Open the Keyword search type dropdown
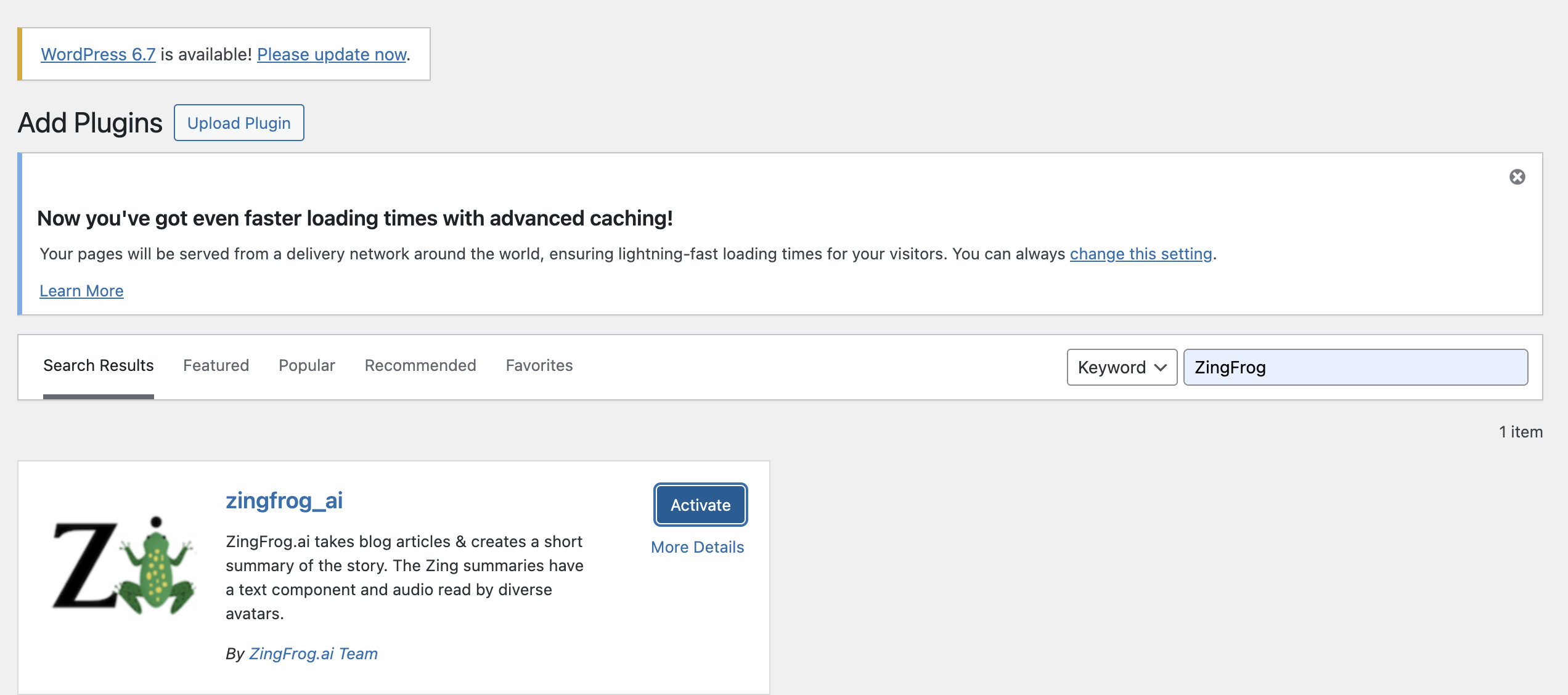Image resolution: width=1568 pixels, height=695 pixels. point(1122,367)
